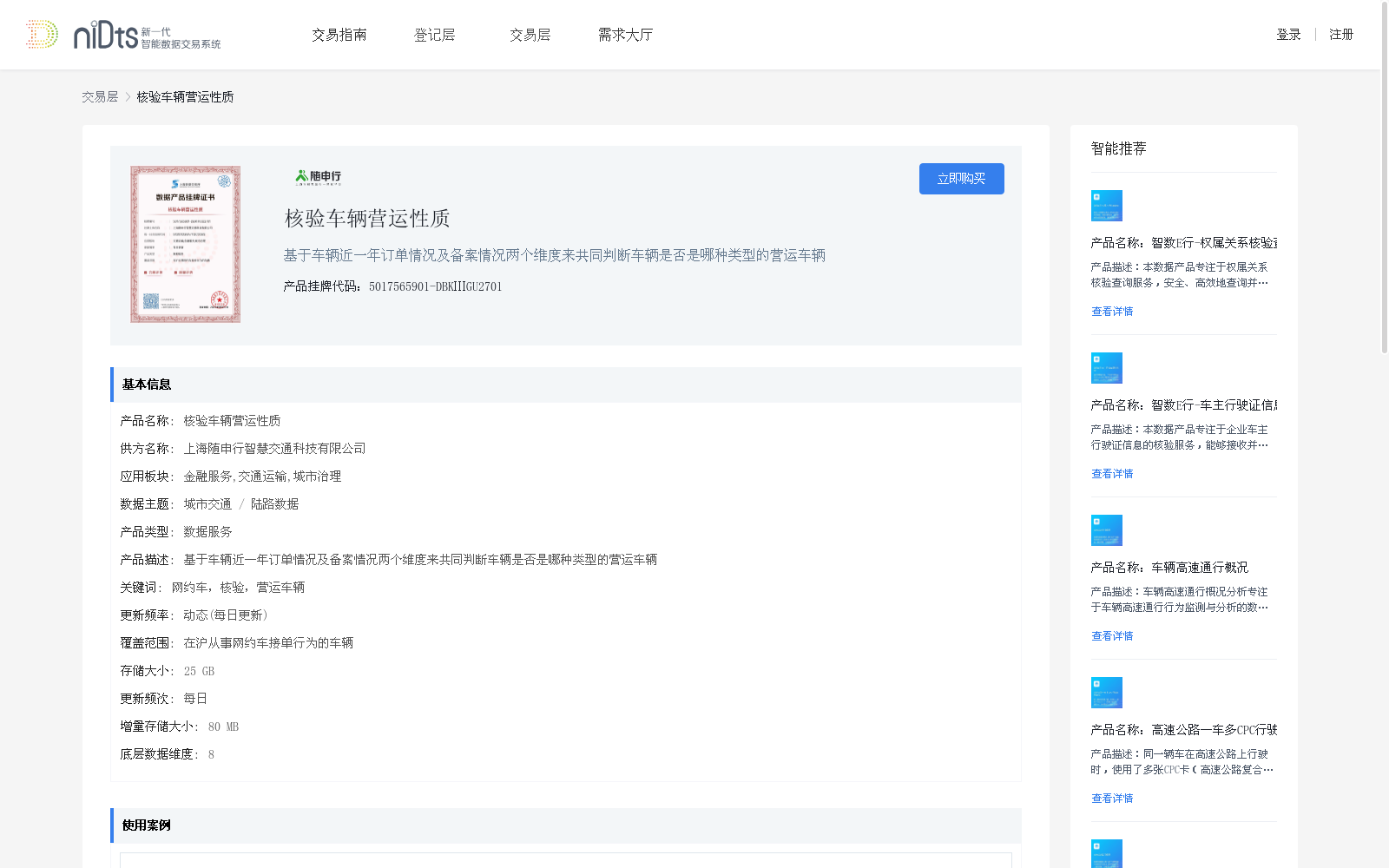Click product icon for 车辆高速通行概况

click(1107, 530)
